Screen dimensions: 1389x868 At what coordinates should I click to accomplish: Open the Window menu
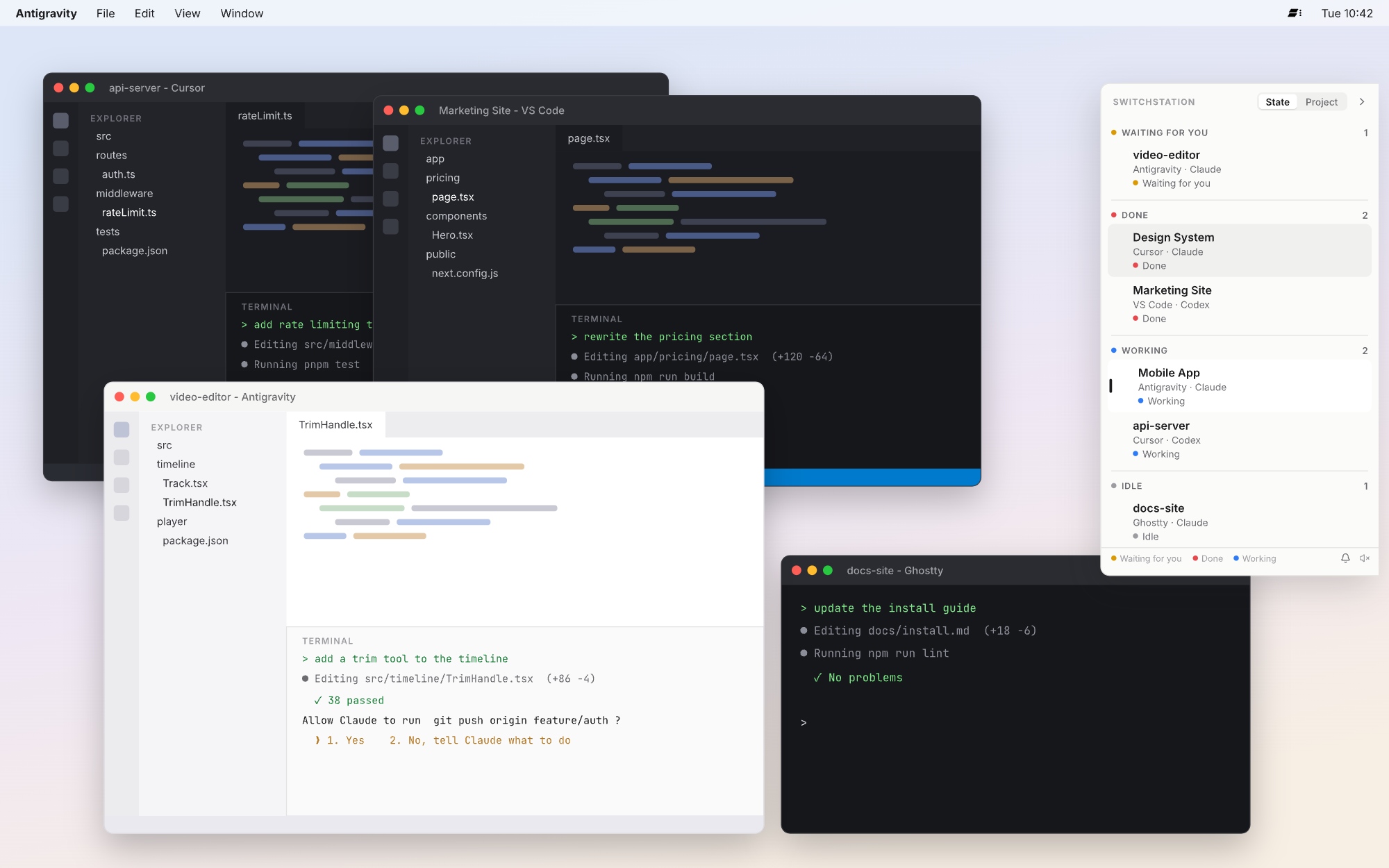pyautogui.click(x=242, y=13)
